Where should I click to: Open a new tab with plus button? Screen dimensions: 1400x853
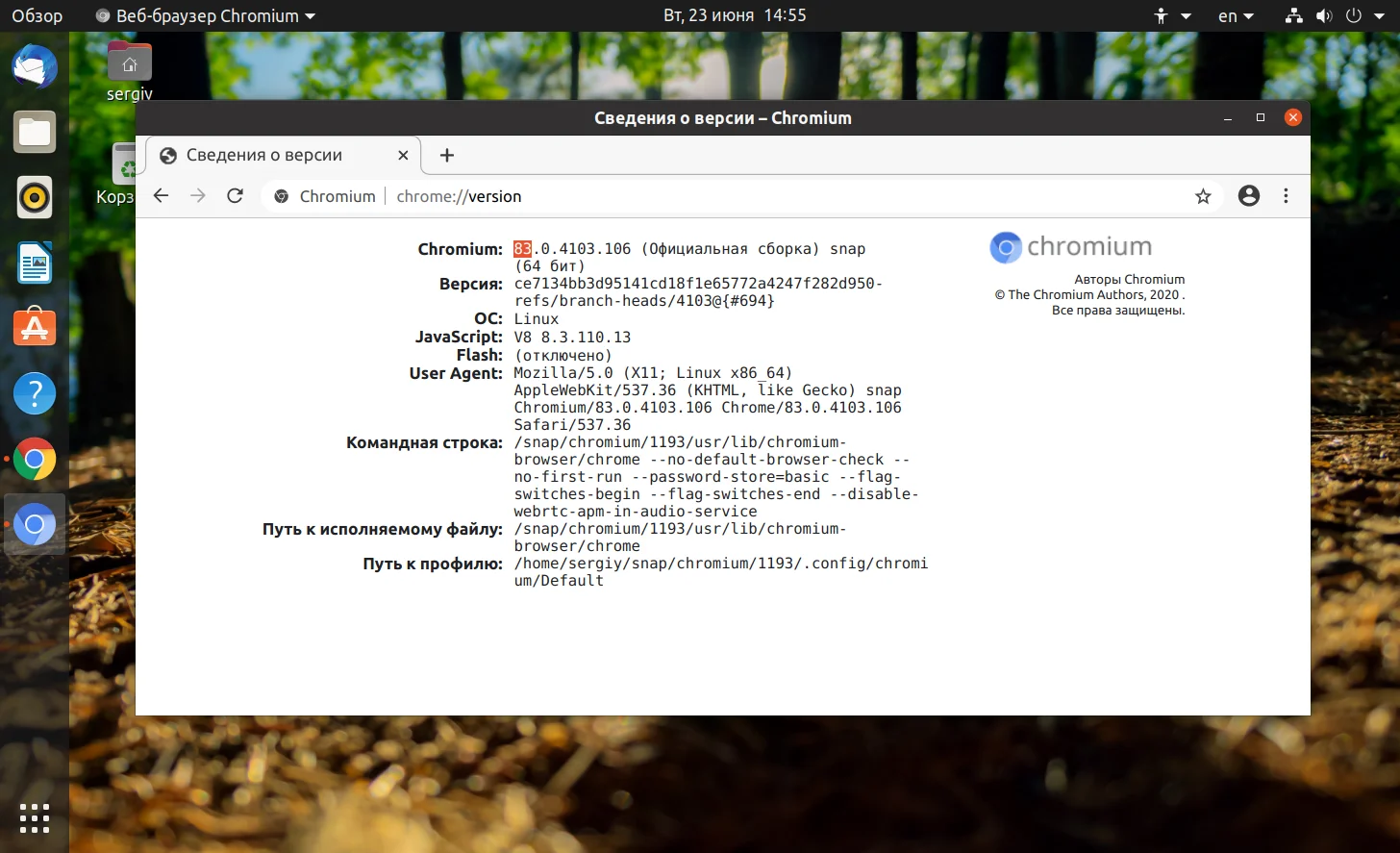446,155
